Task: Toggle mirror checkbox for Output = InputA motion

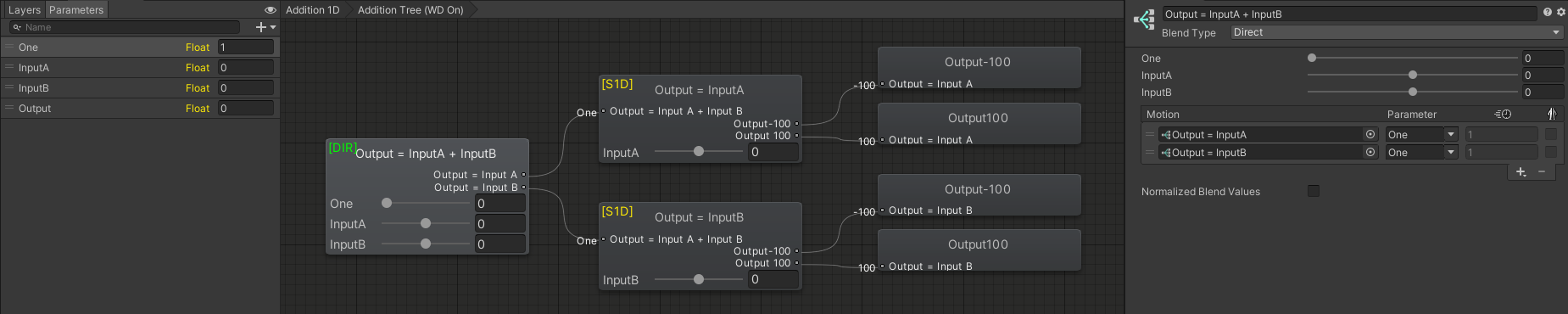Action: 1551,134
